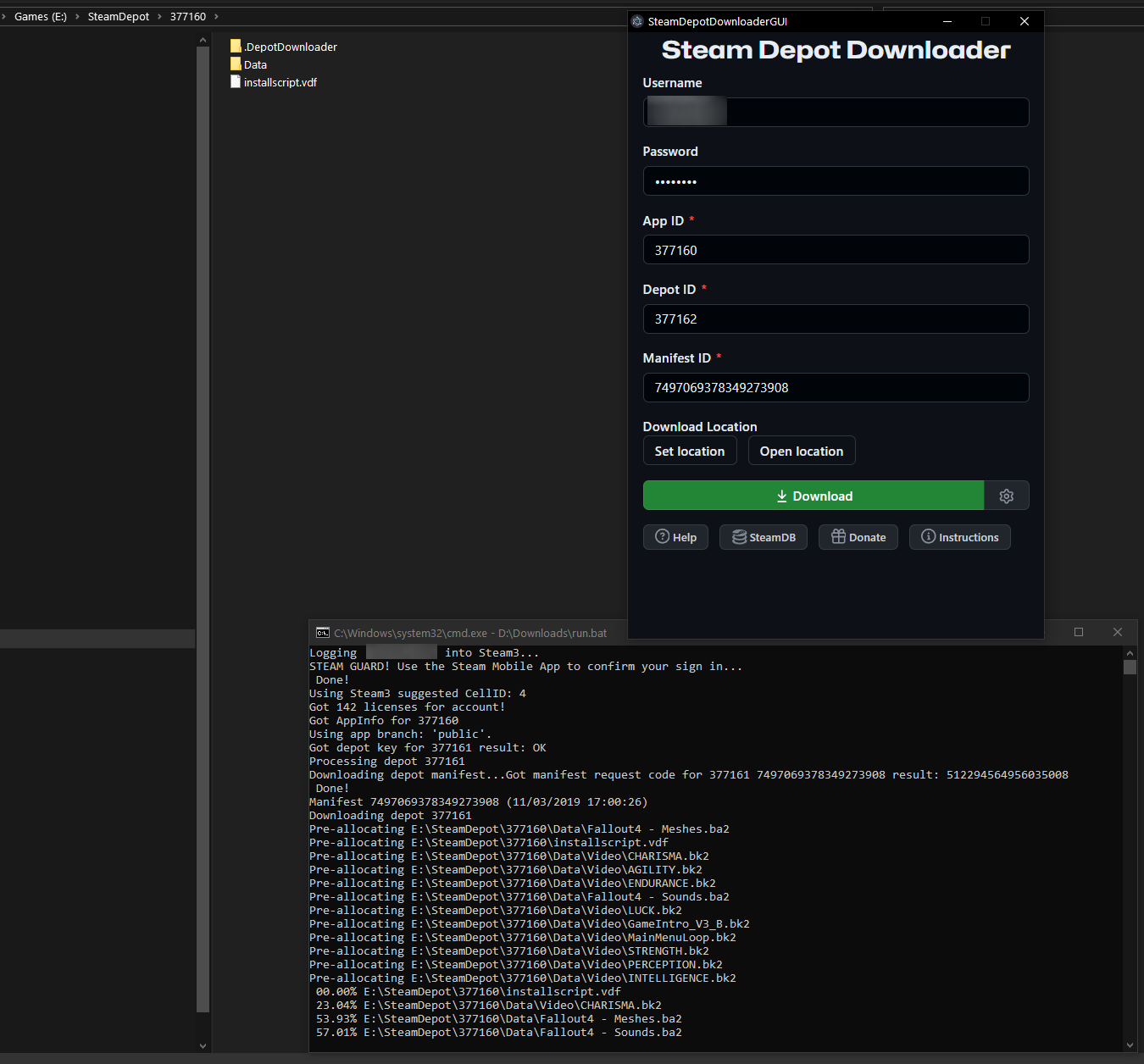Screen dimensions: 1144x1064
Task: Click the cmd.exe title bar icon
Action: pos(322,633)
